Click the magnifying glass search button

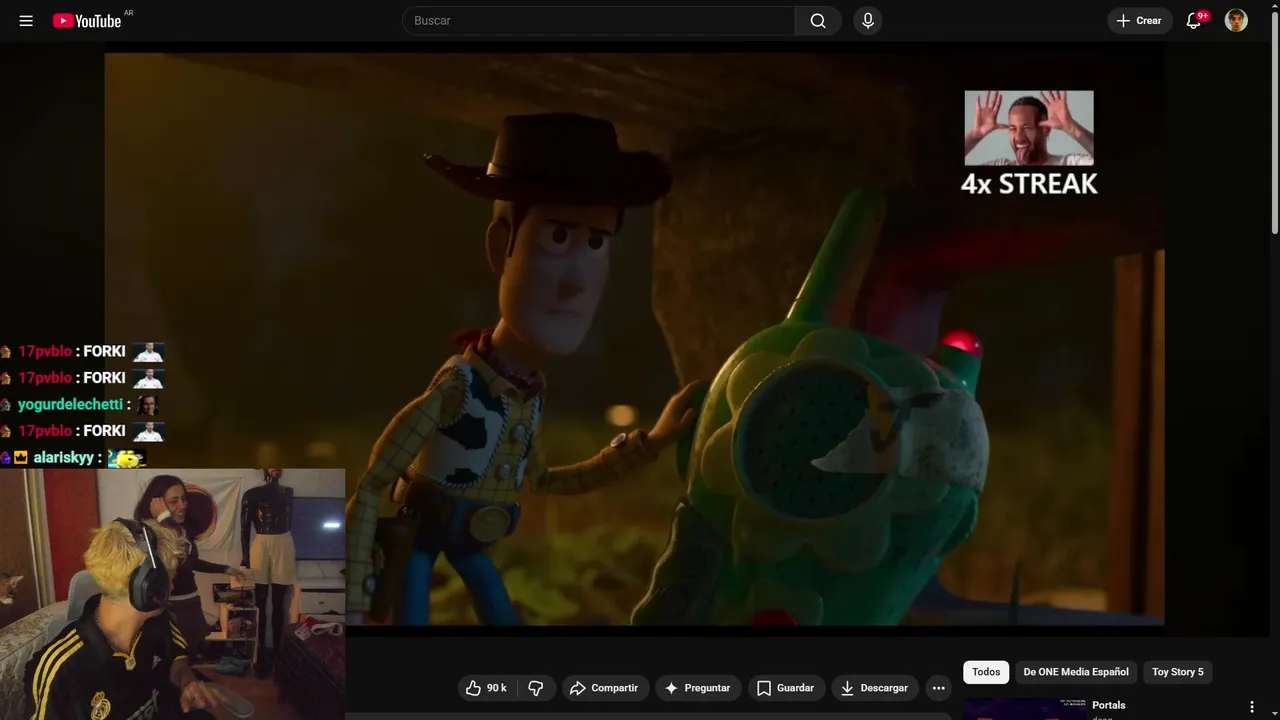[818, 21]
